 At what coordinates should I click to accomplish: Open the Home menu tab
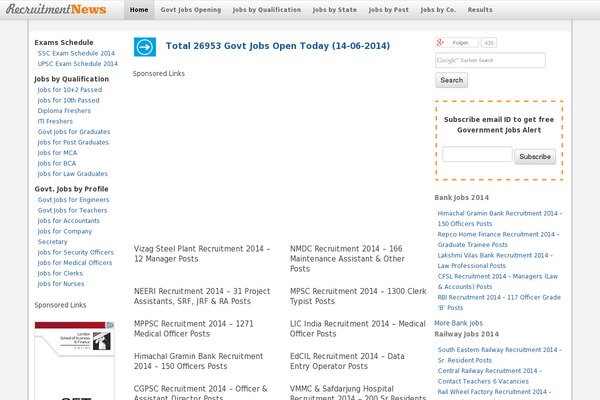pyautogui.click(x=139, y=10)
